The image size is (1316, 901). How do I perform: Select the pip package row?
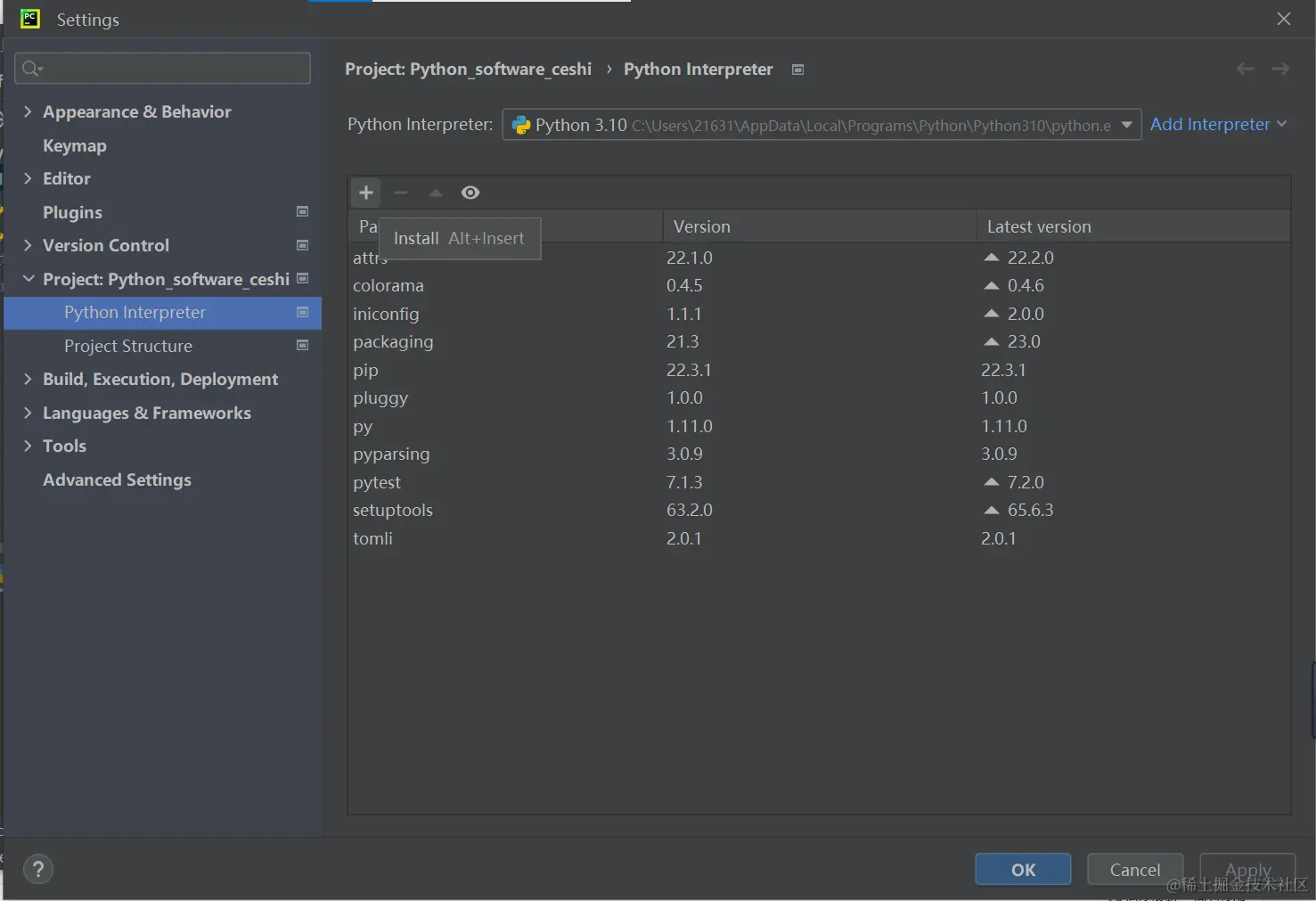coord(819,370)
